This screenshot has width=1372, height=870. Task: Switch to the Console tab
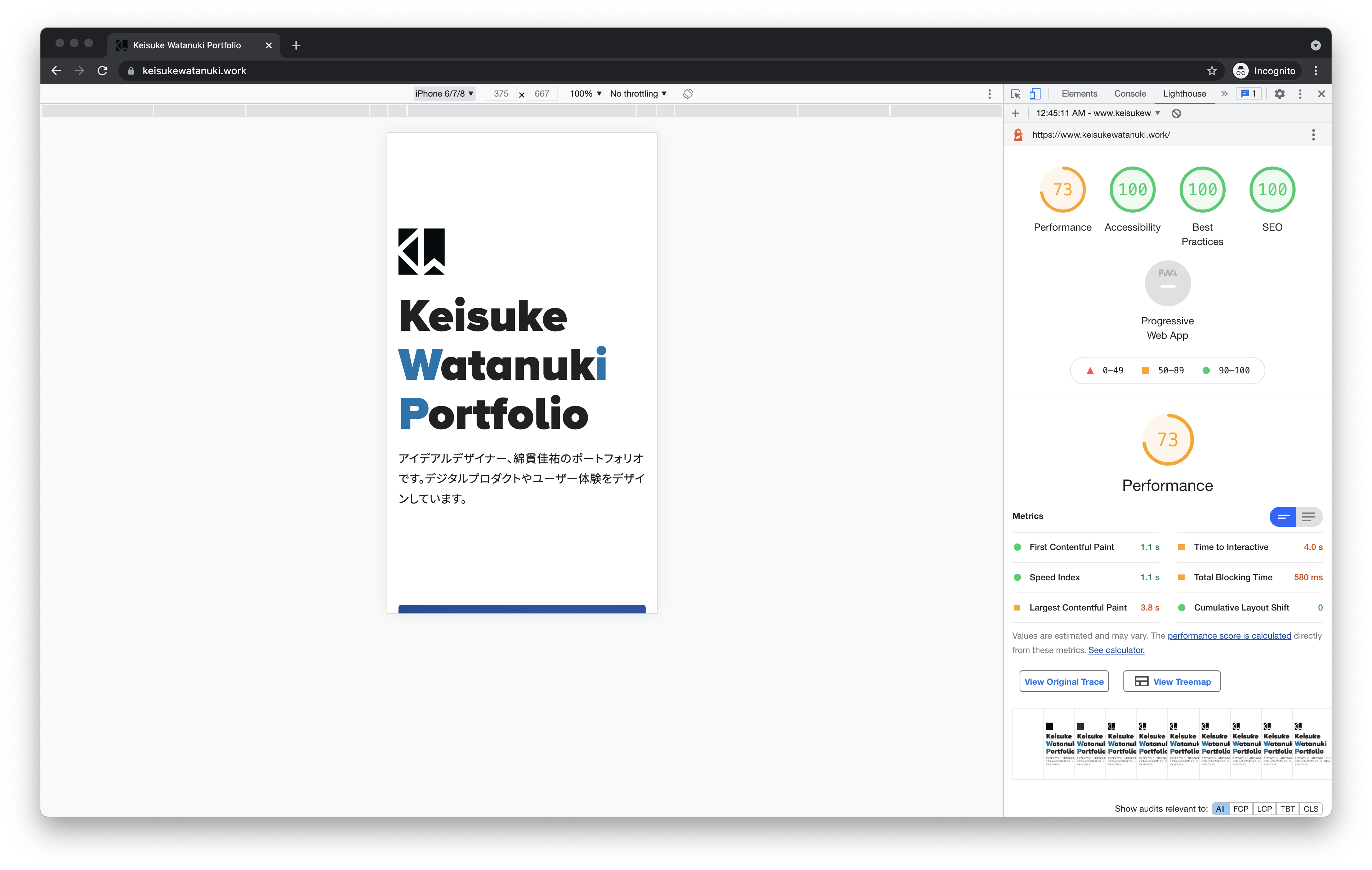click(x=1130, y=93)
